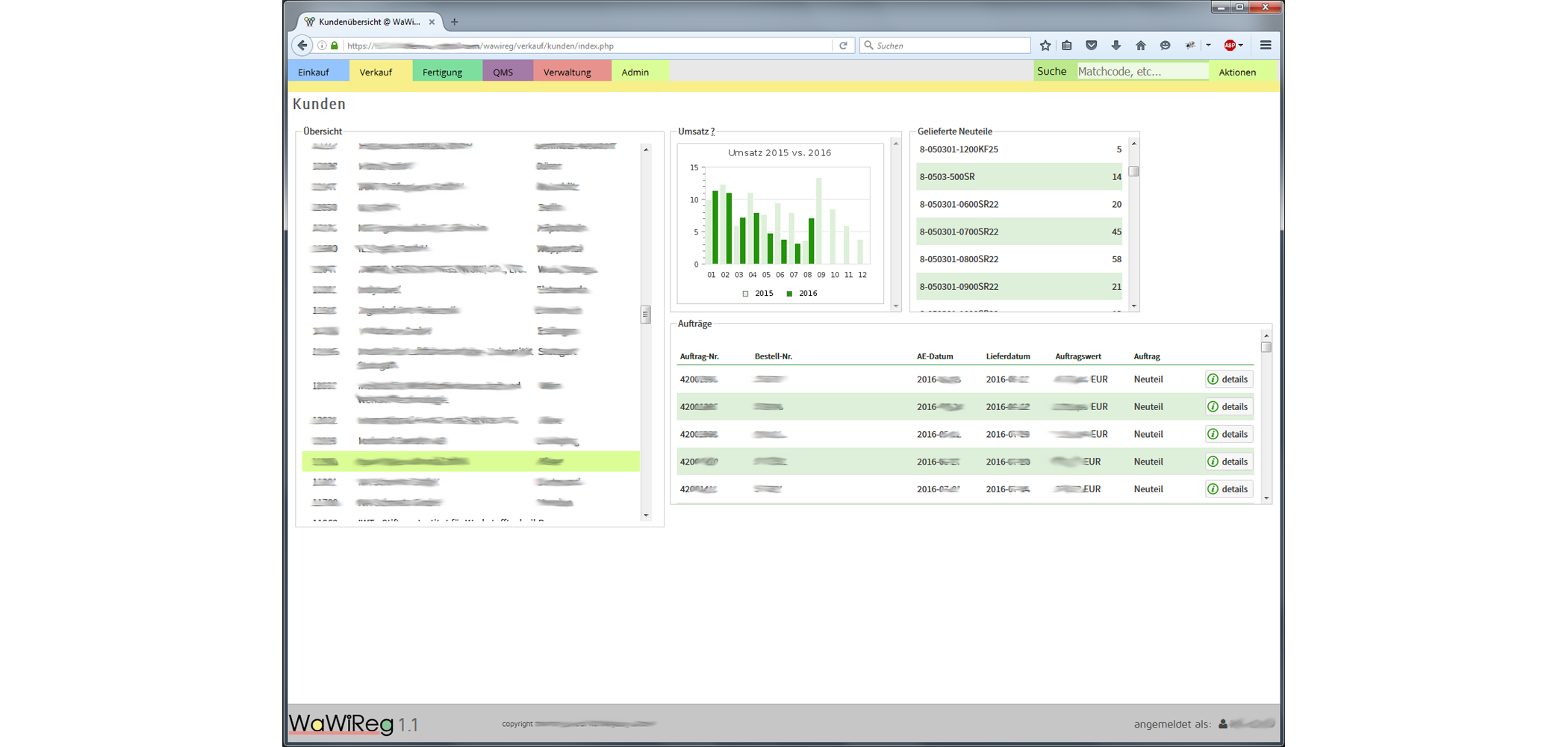
Task: Select part 8-050301-0800SR22 row
Action: click(1019, 259)
